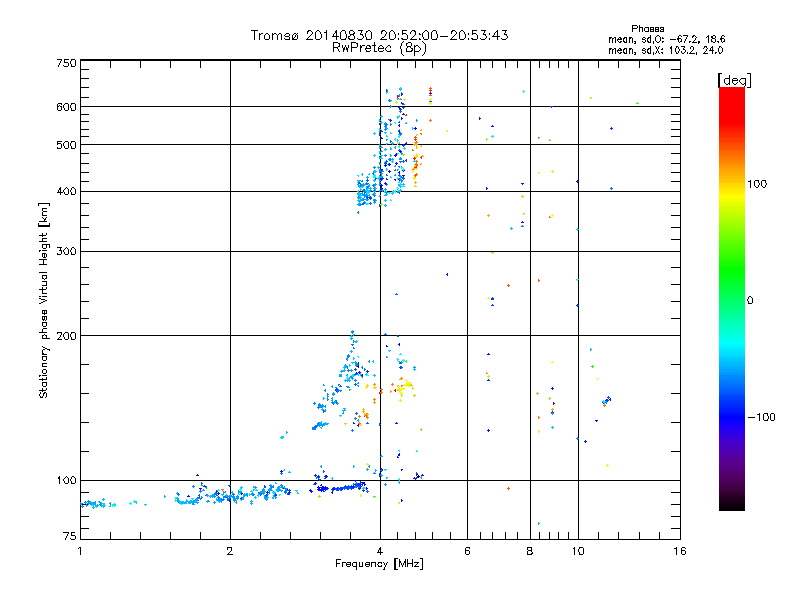Click the colorbar near the 100 tick
The height and width of the screenshot is (600, 800).
[x=732, y=185]
